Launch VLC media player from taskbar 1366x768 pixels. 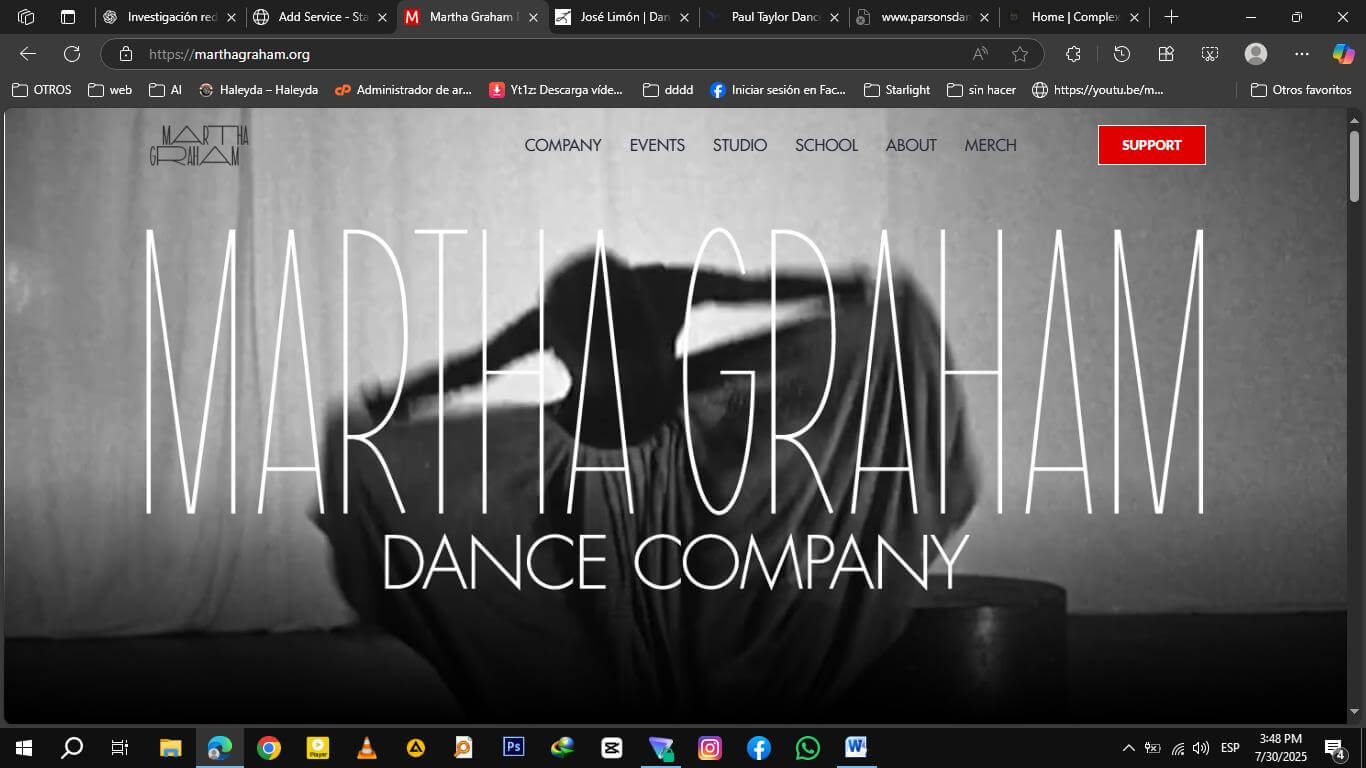pyautogui.click(x=367, y=747)
